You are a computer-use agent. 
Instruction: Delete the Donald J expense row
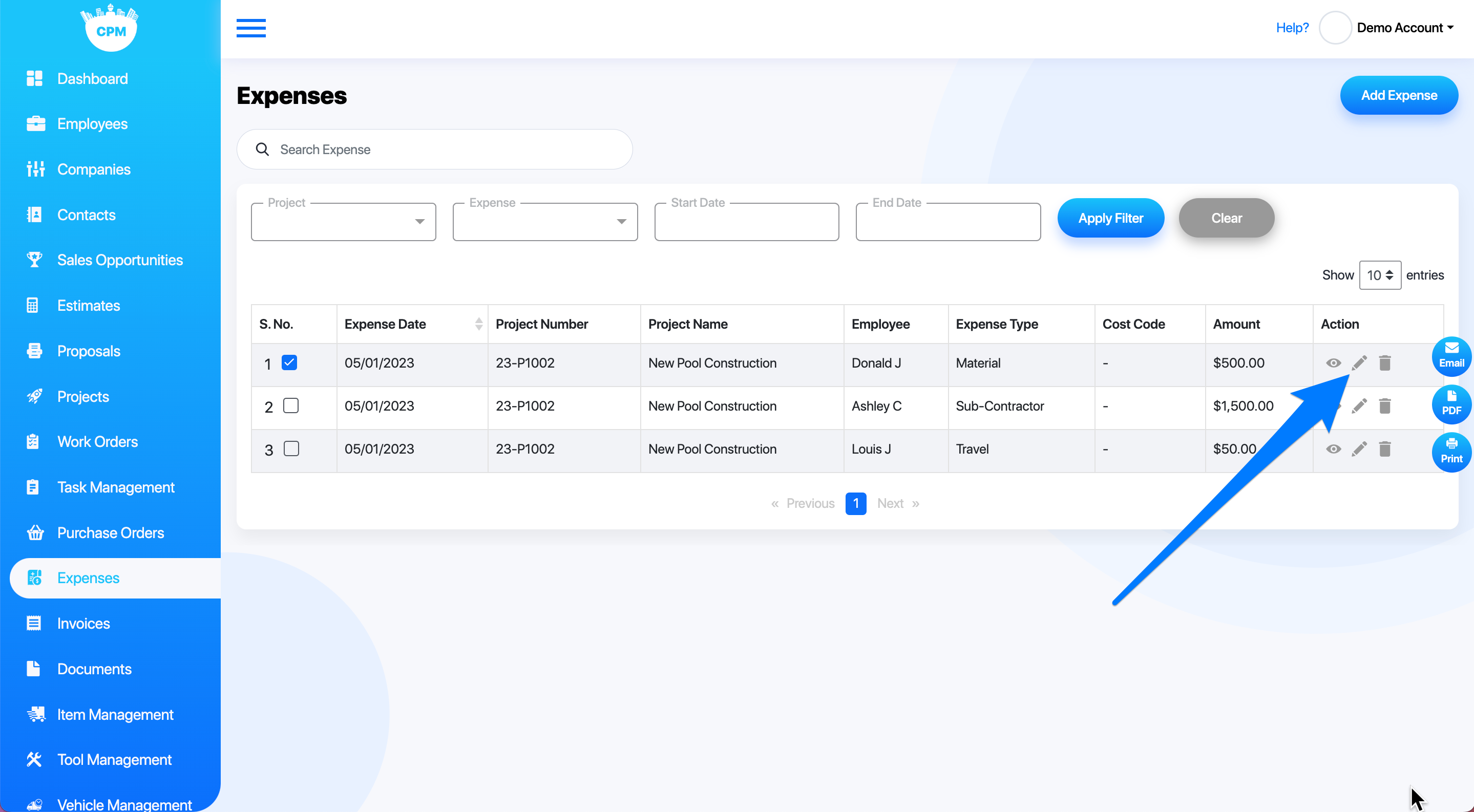(1385, 362)
